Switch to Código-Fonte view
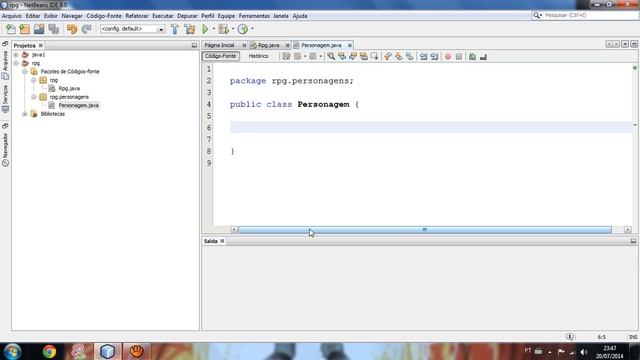This screenshot has width=640, height=360. tap(220, 56)
